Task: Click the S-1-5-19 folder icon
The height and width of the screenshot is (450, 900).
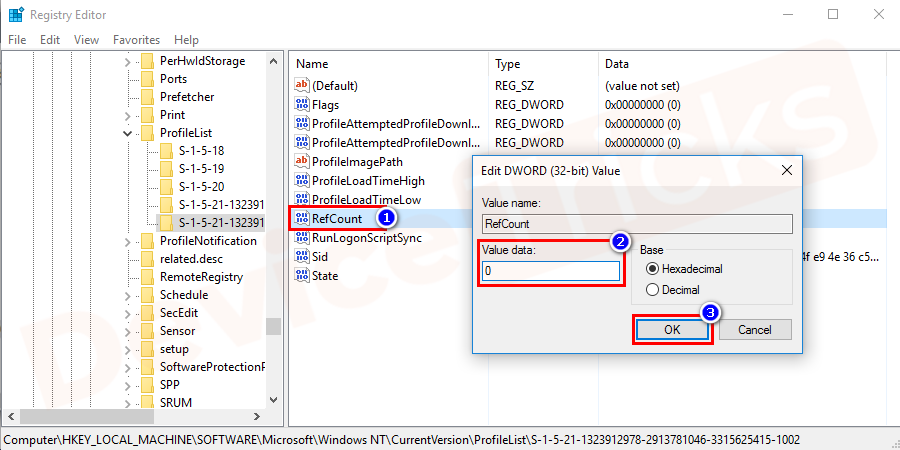Action: point(166,169)
